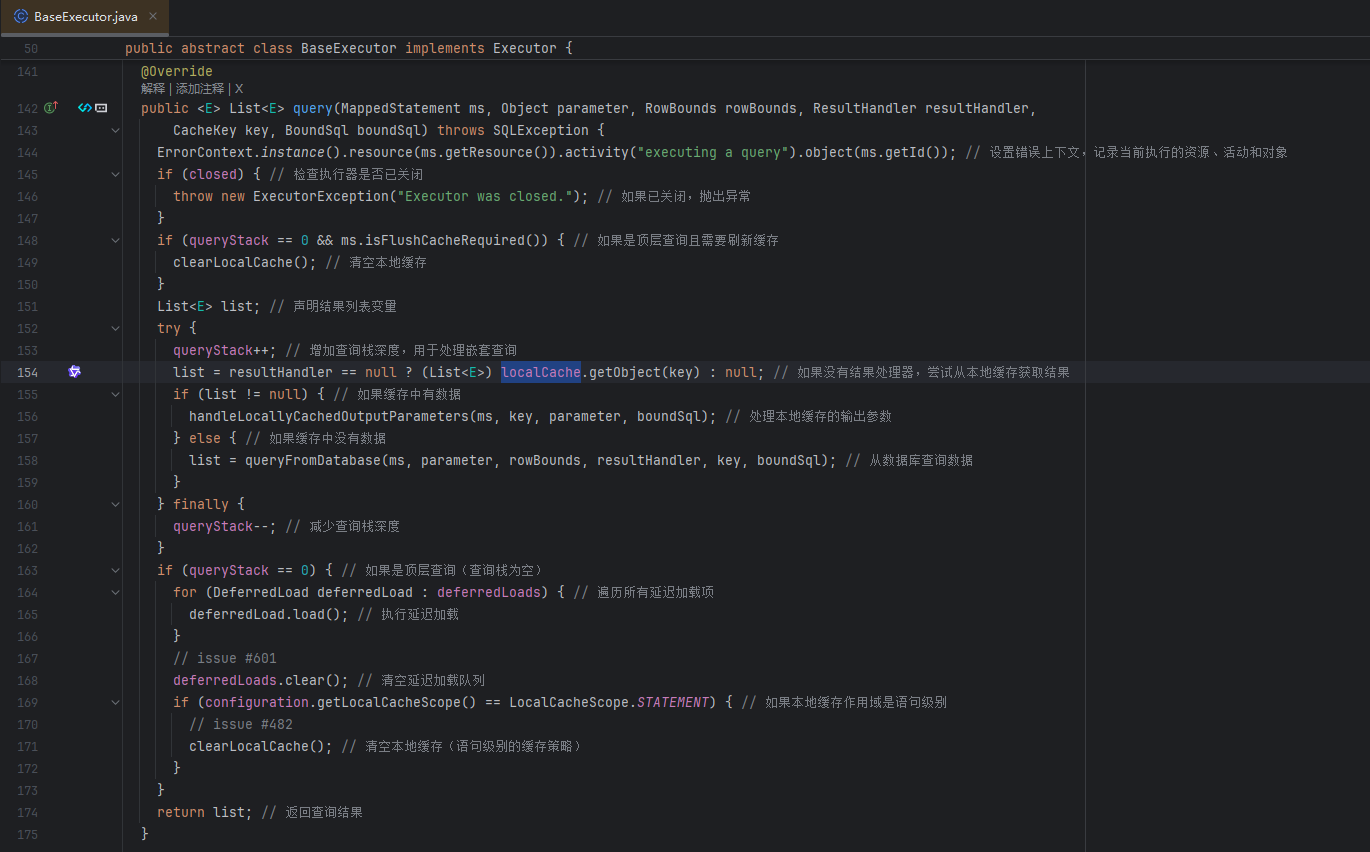Click the 添加注释 inline action link
Viewport: 1370px width, 852px height.
tap(200, 89)
